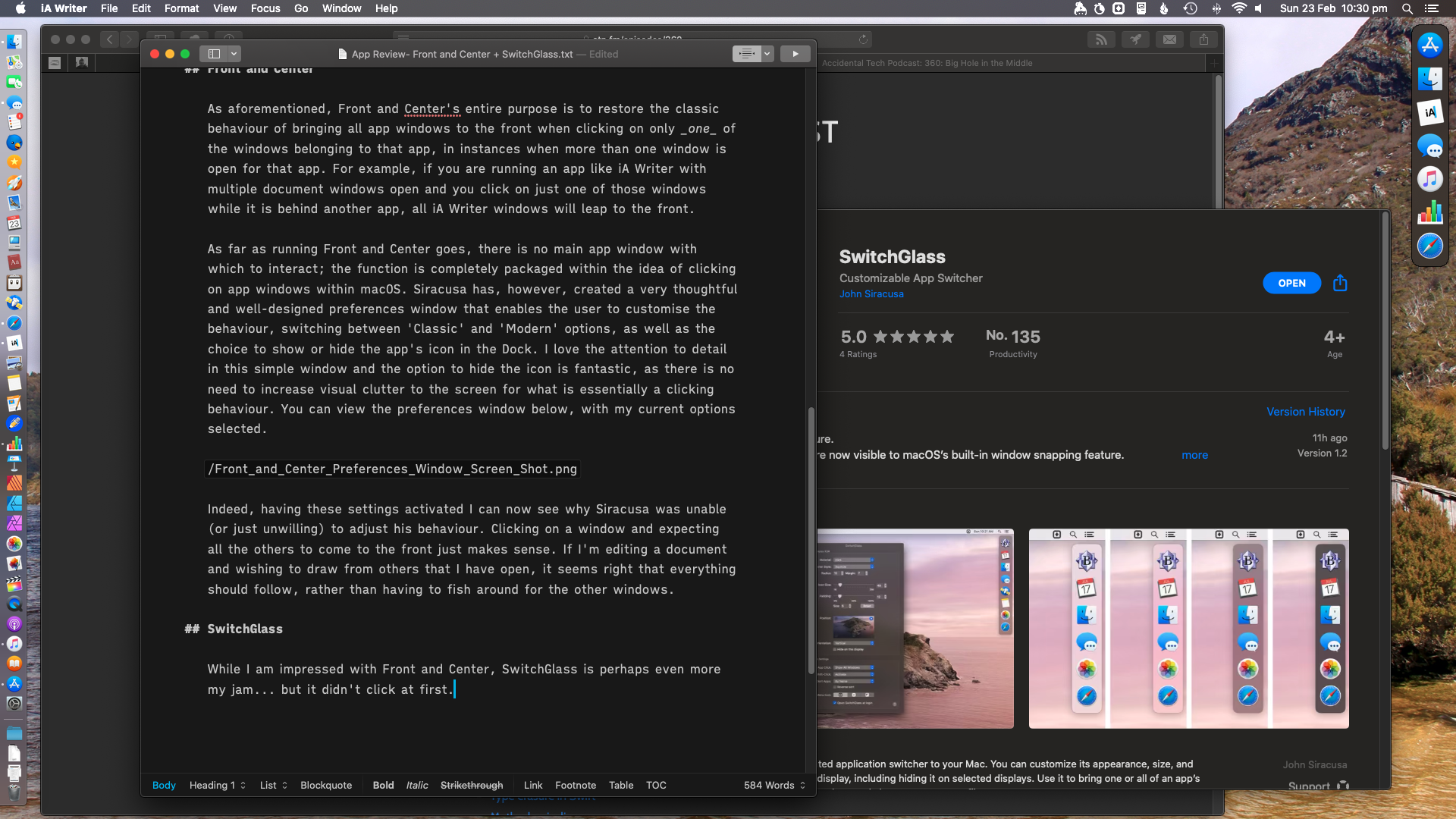Toggle Bold formatting in bottom bar
This screenshot has width=1456, height=819.
click(383, 785)
